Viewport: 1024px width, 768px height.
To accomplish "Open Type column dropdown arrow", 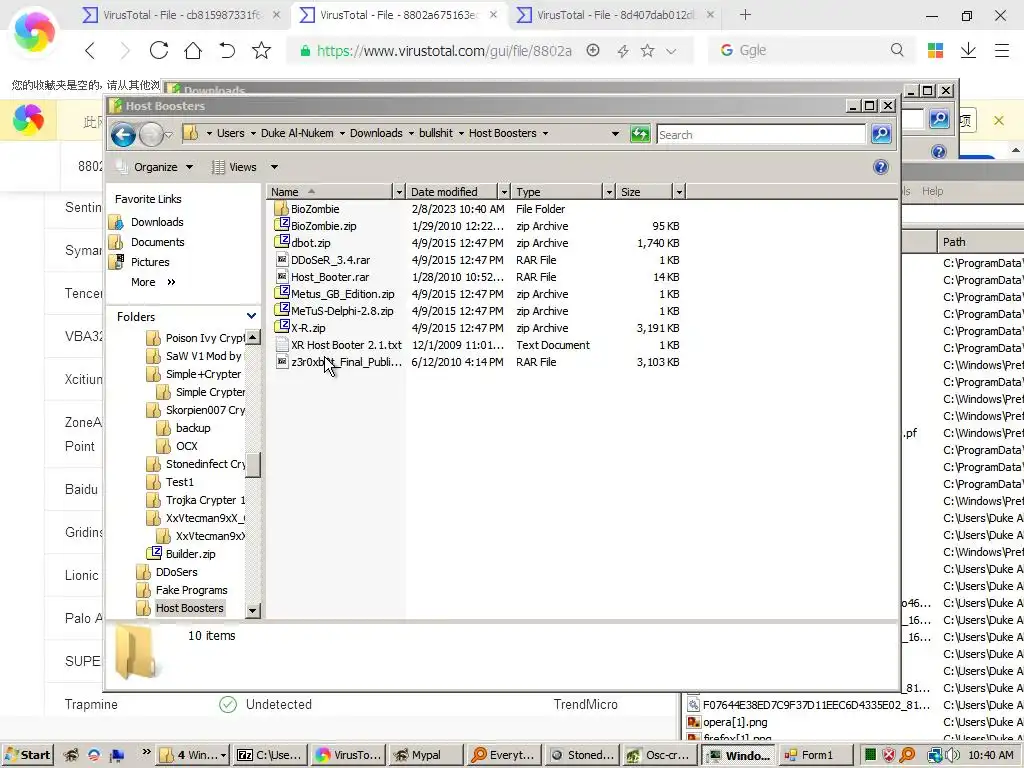I will click(x=609, y=192).
